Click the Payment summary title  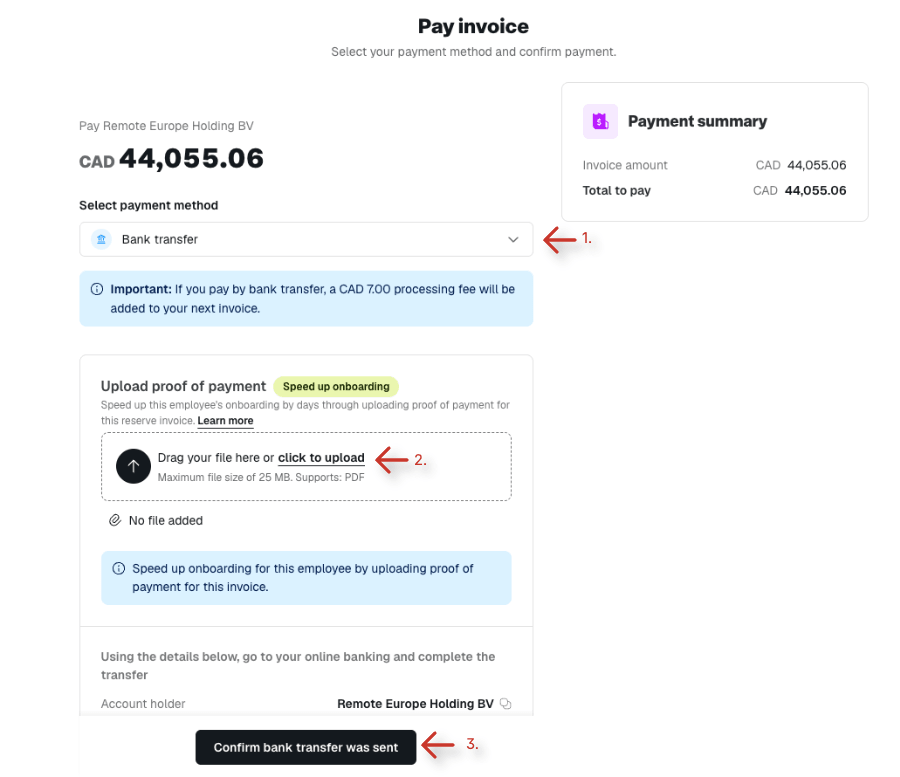click(x=697, y=121)
